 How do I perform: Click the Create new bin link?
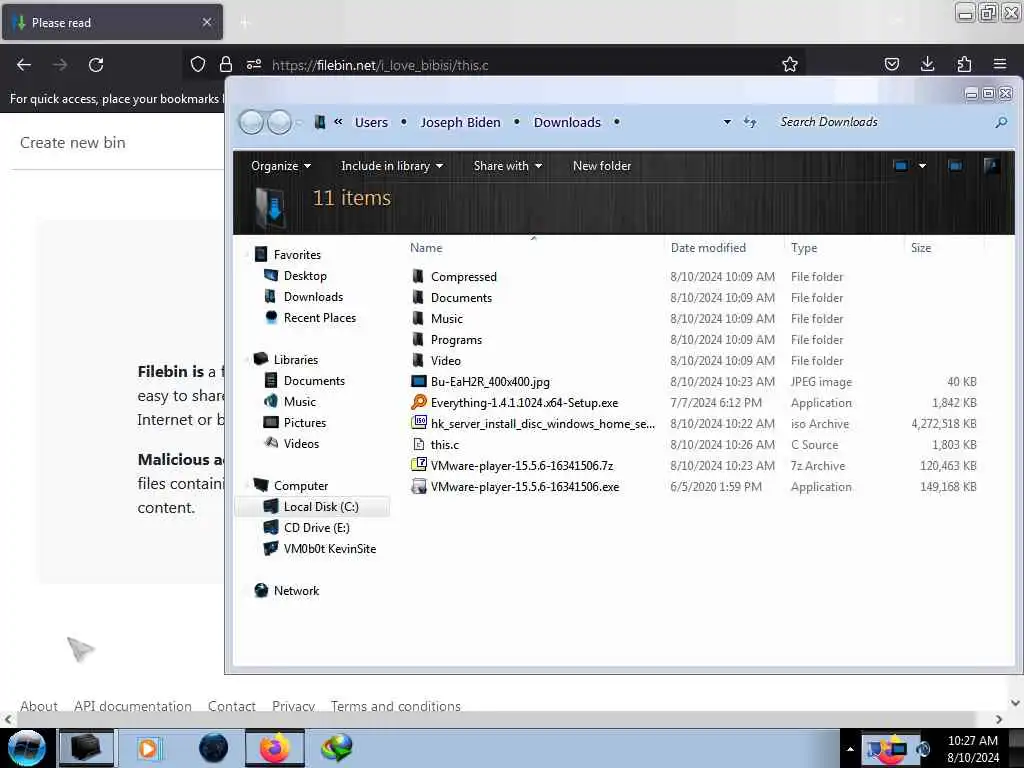72,142
